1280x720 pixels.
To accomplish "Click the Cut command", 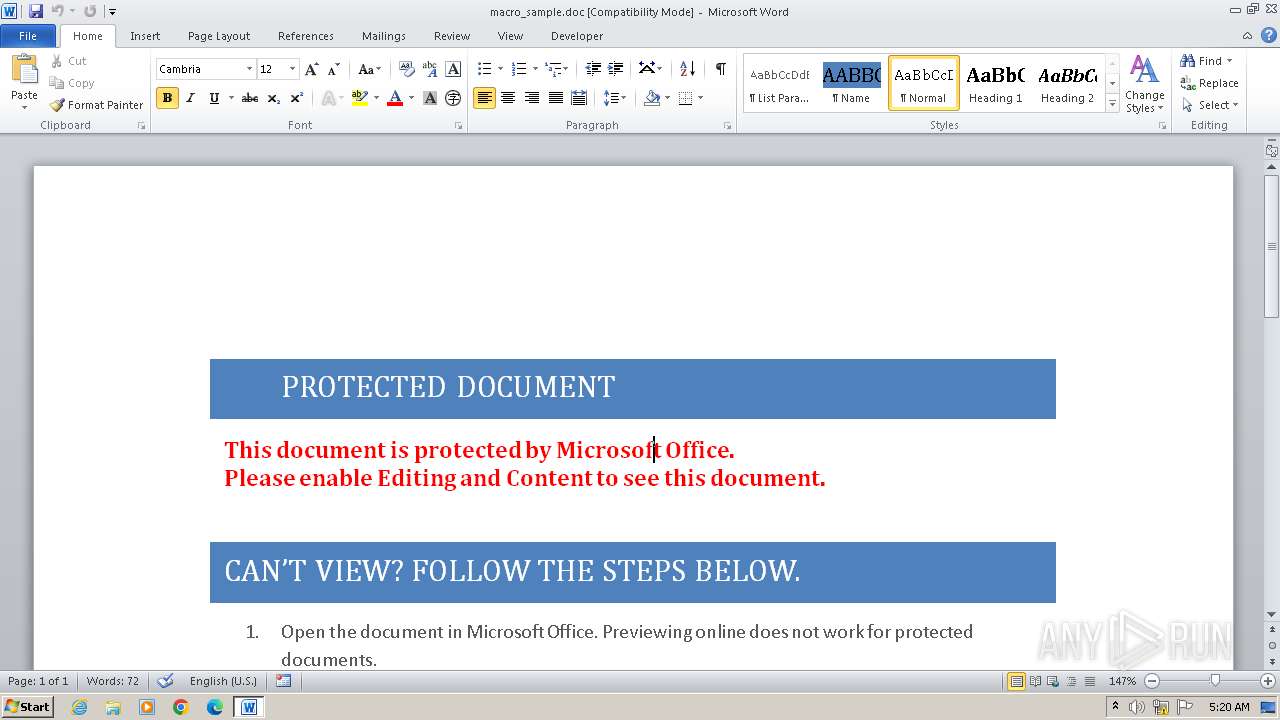I will coord(69,61).
